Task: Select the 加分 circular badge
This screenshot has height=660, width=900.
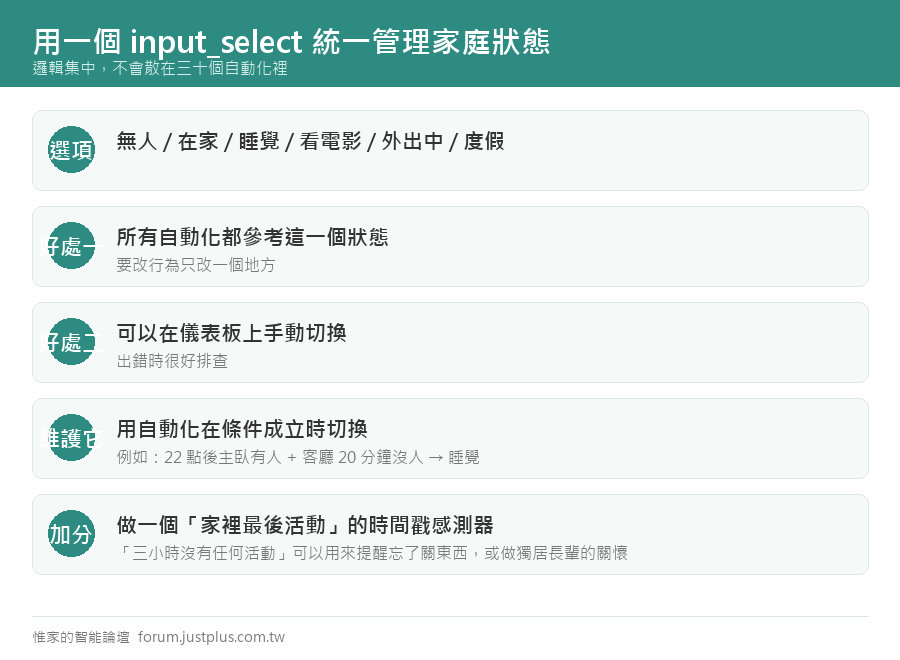Action: click(71, 534)
